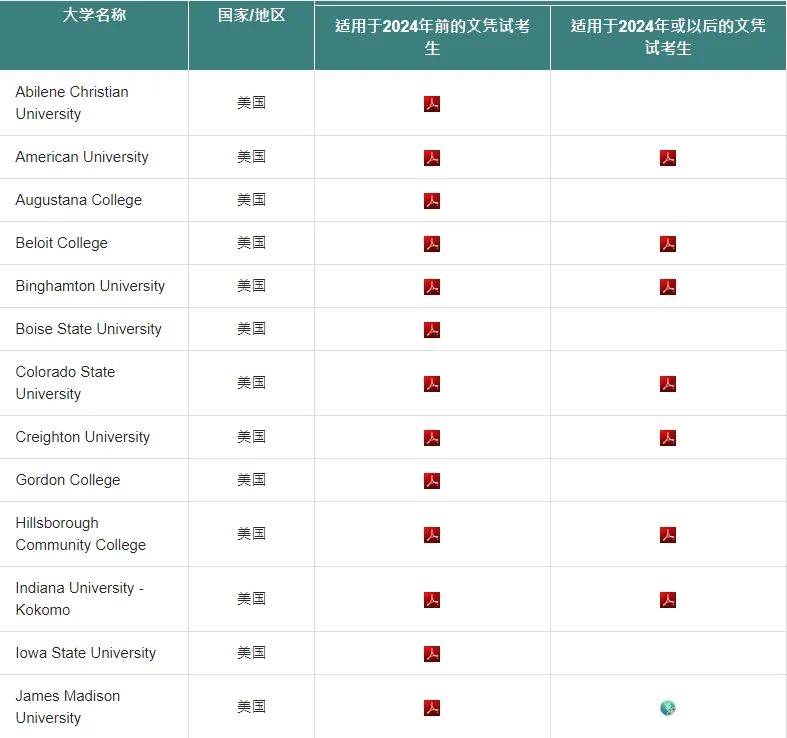Select the Creighton University name cell
Viewport: 787px width, 738px height.
(x=94, y=437)
